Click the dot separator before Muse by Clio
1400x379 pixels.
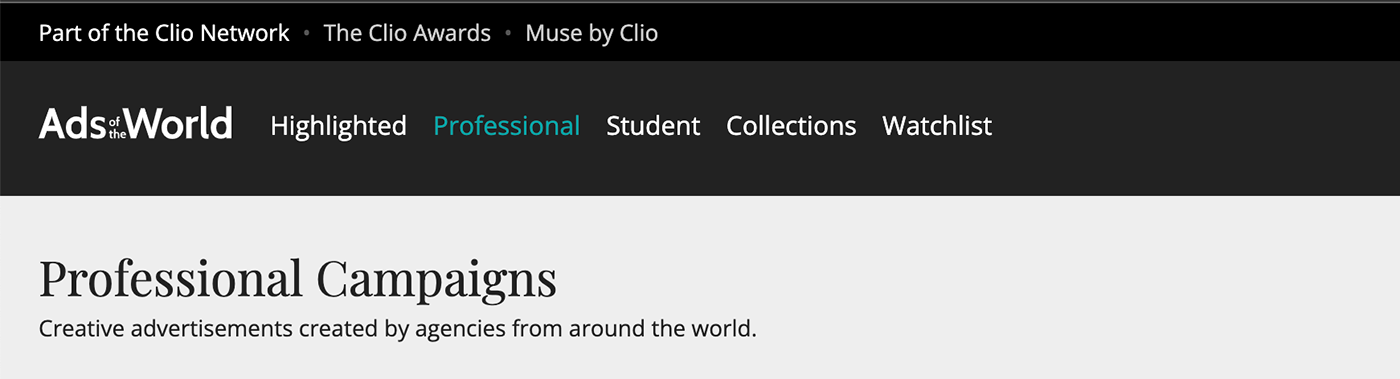pyautogui.click(x=508, y=34)
